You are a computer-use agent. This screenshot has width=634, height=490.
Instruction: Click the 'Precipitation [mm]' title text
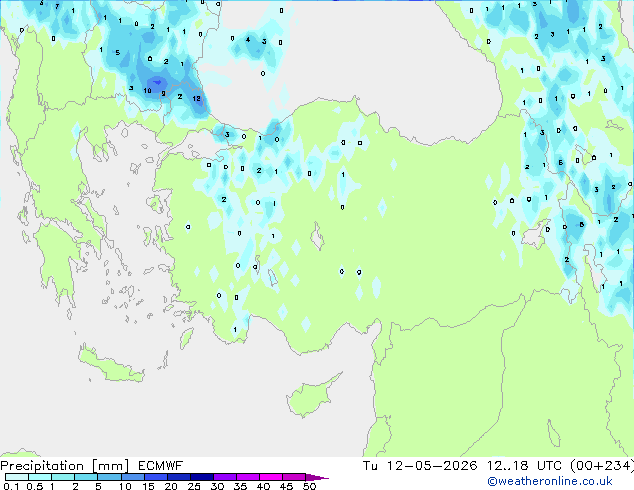coord(64,466)
